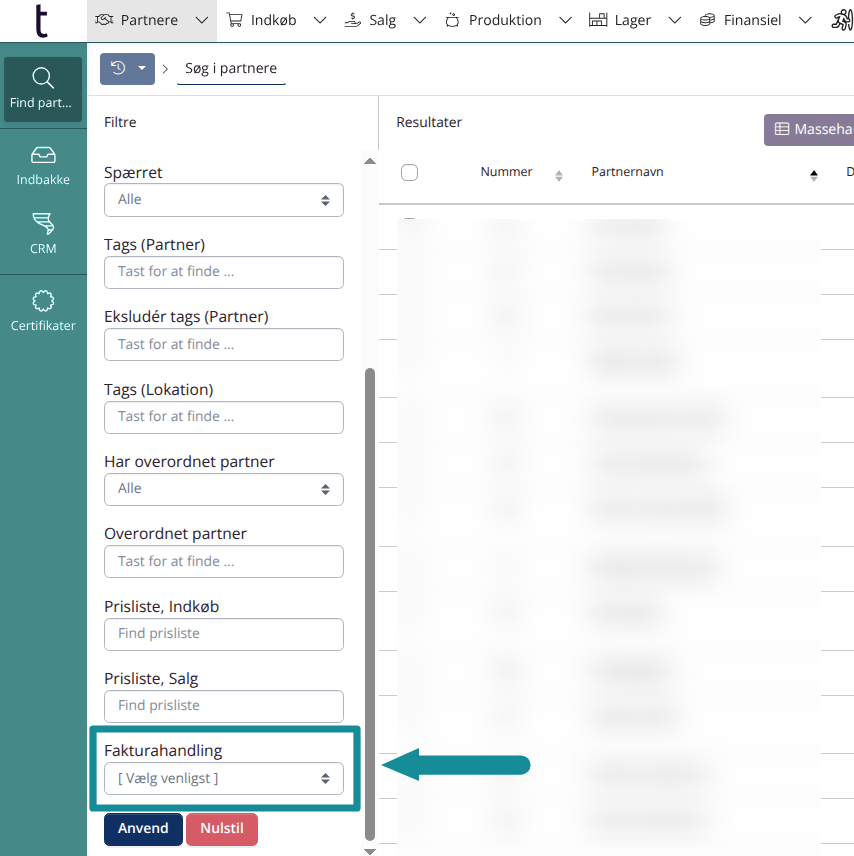Image resolution: width=854 pixels, height=856 pixels.
Task: Click the Lager warehouse icon
Action: click(x=598, y=20)
